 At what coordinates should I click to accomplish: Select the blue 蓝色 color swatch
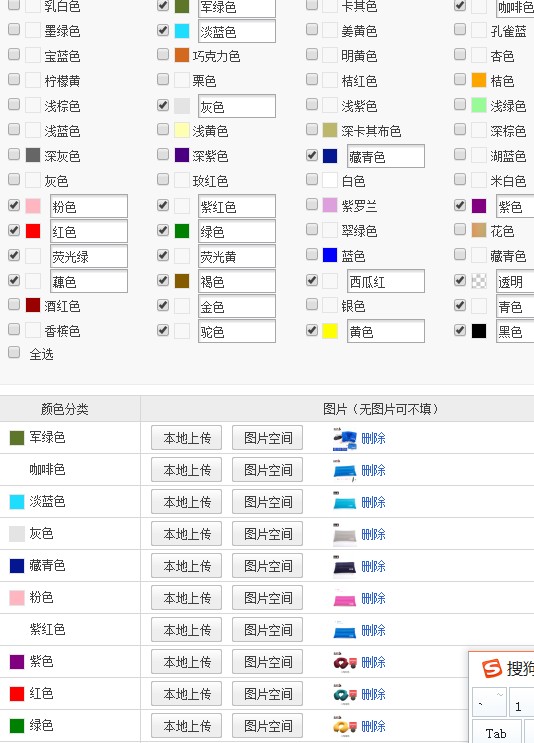330,255
